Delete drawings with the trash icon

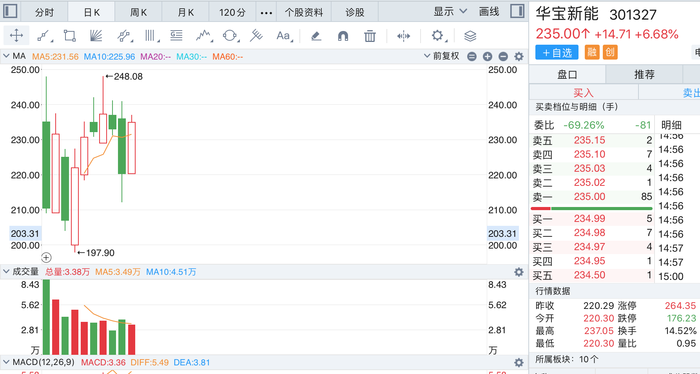[370, 36]
